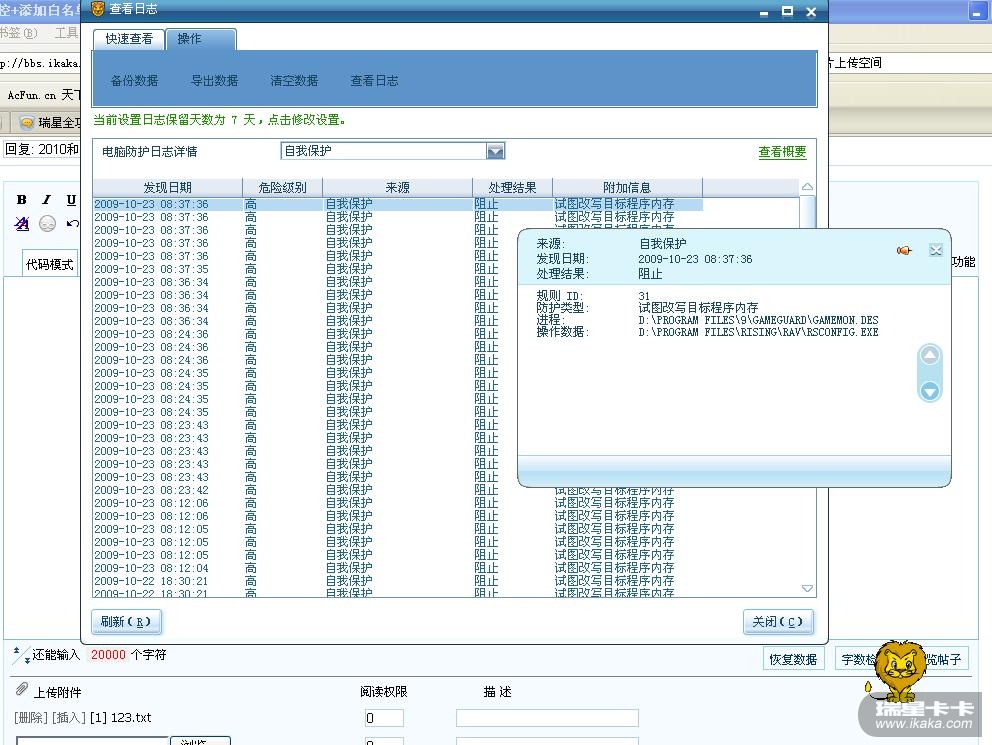The height and width of the screenshot is (745, 992).
Task: Sort the log by the 危险级别 column header
Action: click(x=283, y=187)
